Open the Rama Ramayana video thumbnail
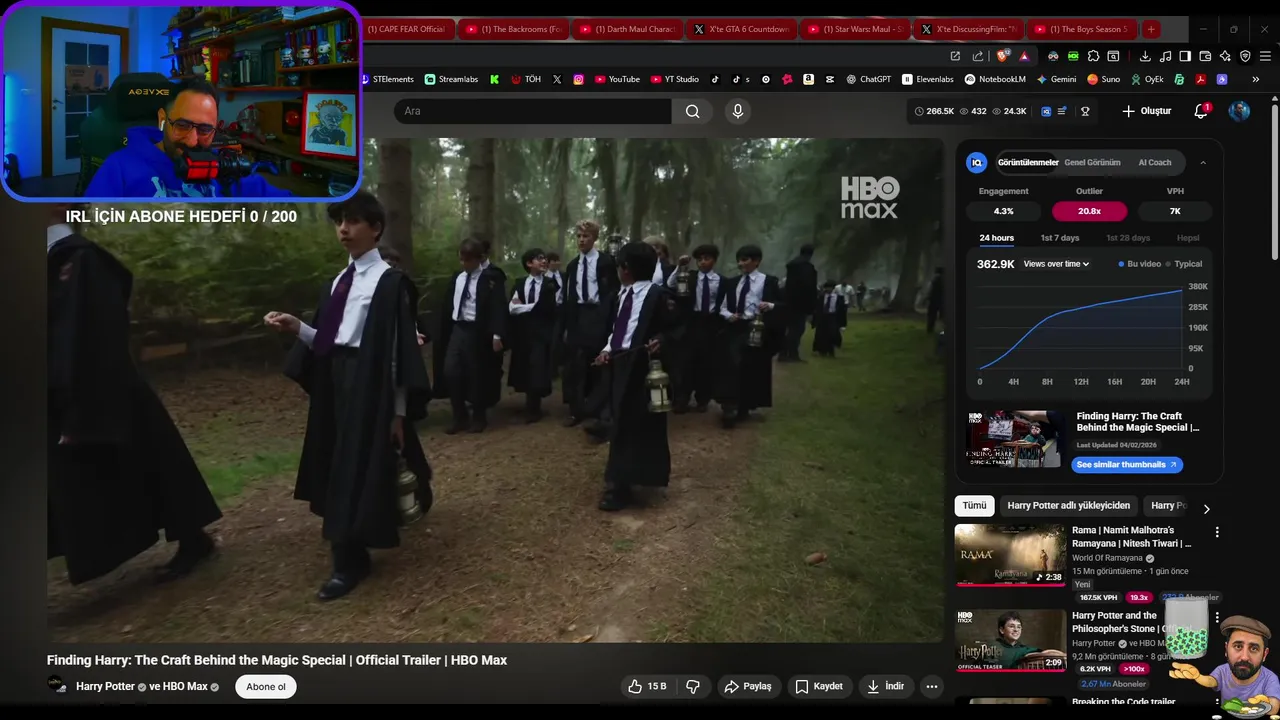Image resolution: width=1280 pixels, height=720 pixels. pyautogui.click(x=1010, y=555)
